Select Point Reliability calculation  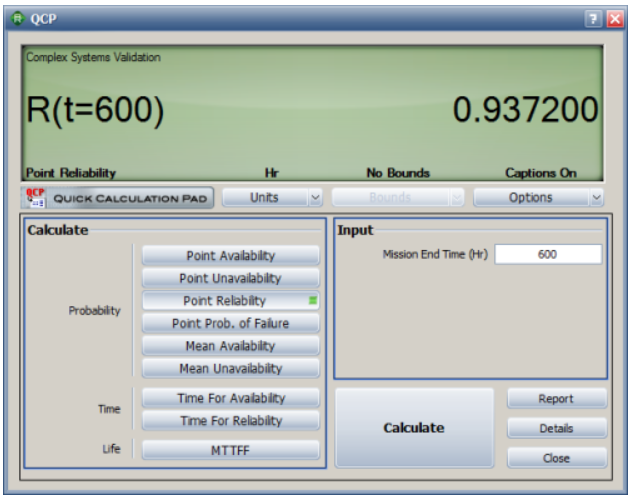pos(231,301)
